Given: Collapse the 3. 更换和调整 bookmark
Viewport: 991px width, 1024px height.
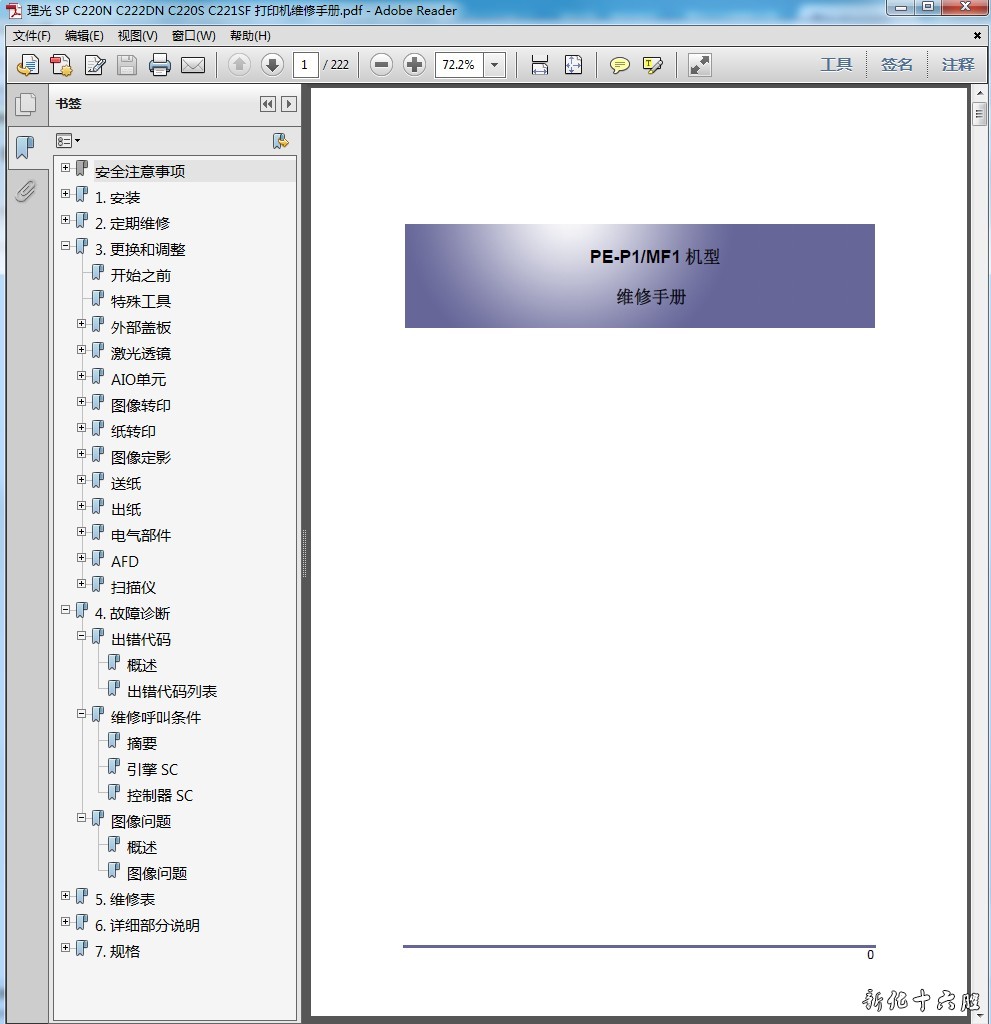Looking at the screenshot, I should click(66, 245).
